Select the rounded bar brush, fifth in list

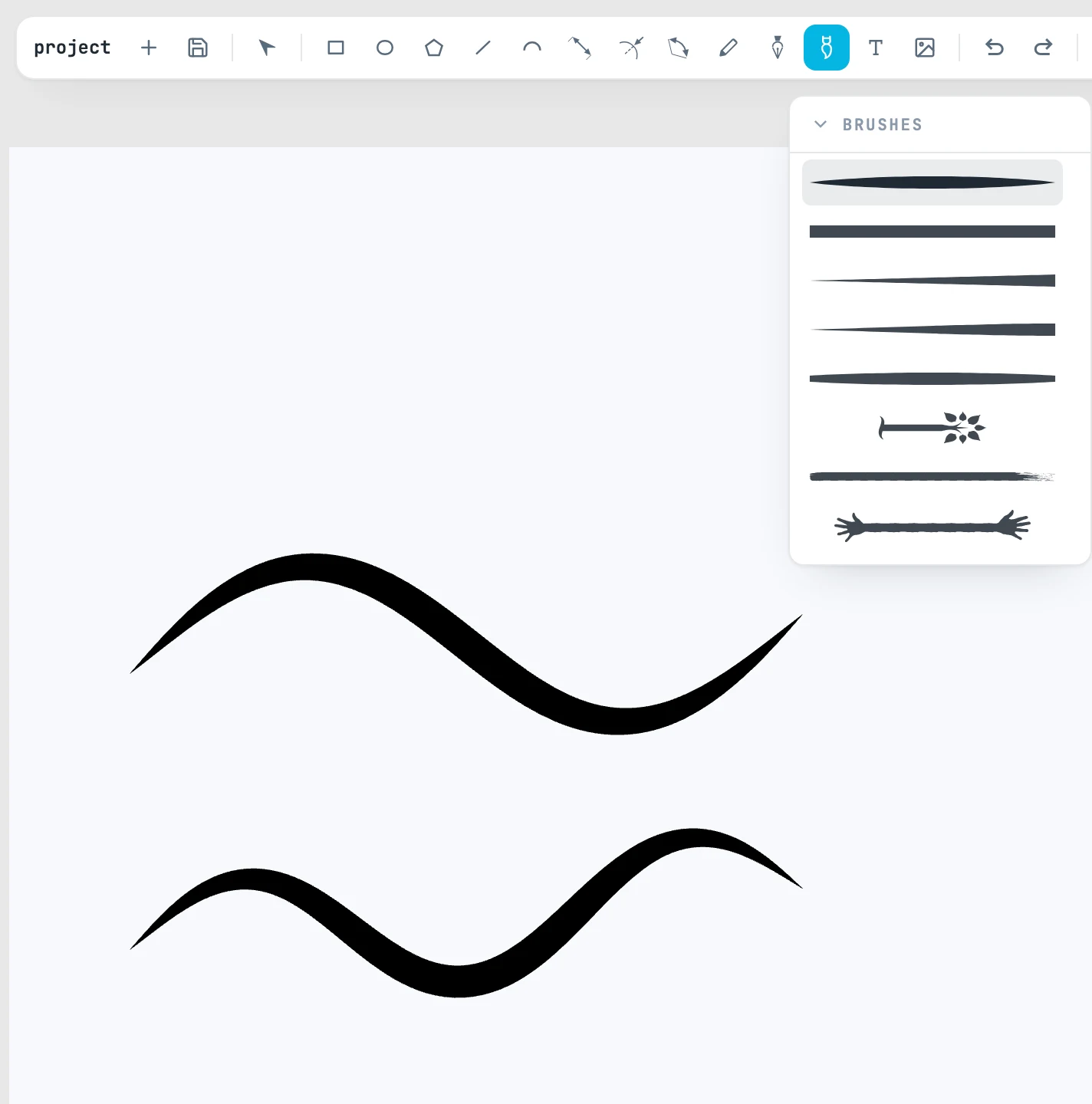pos(932,379)
